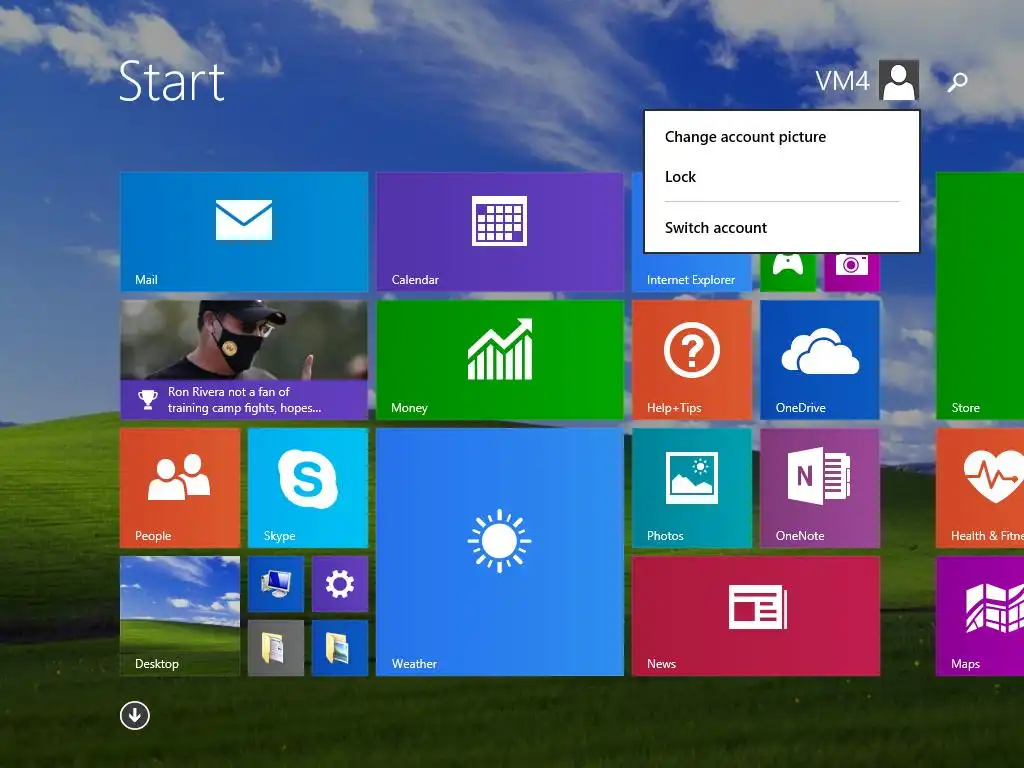
Task: Open the Store tile
Action: 980,295
